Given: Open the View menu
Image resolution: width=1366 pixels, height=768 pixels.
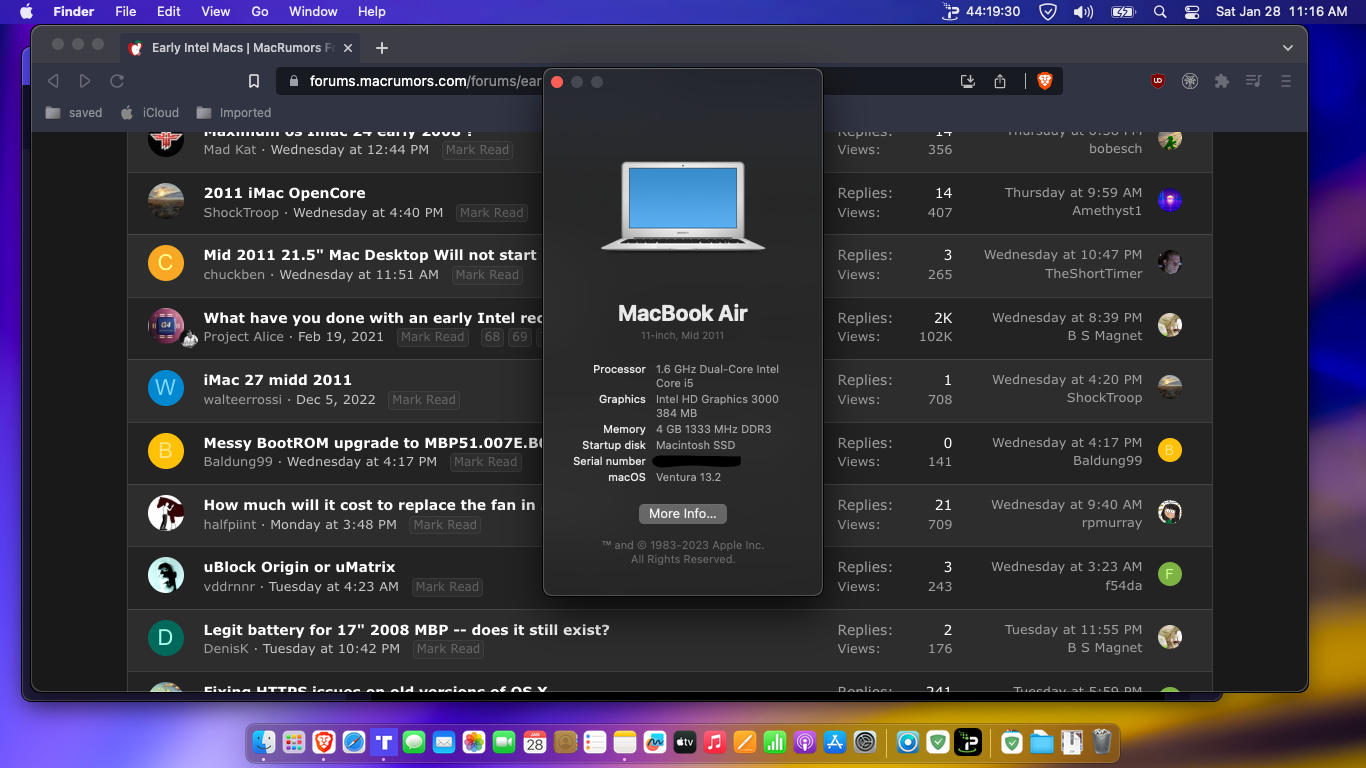Looking at the screenshot, I should tap(215, 12).
